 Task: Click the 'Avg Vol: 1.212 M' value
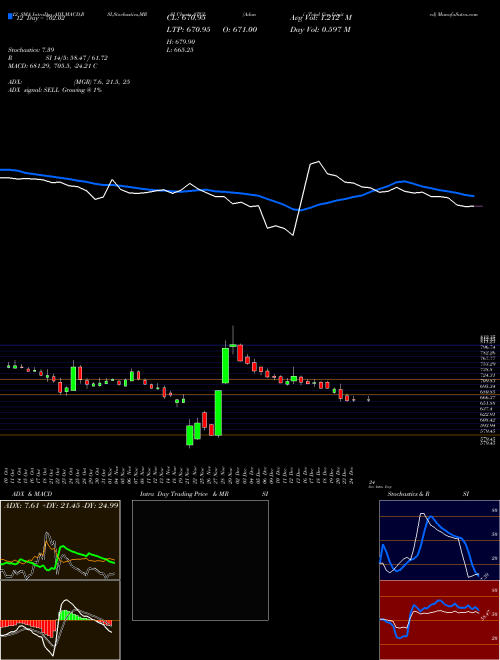pos(321,18)
